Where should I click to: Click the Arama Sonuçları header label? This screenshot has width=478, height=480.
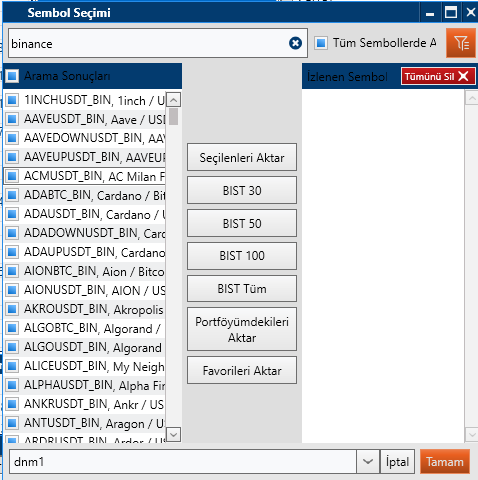point(67,76)
